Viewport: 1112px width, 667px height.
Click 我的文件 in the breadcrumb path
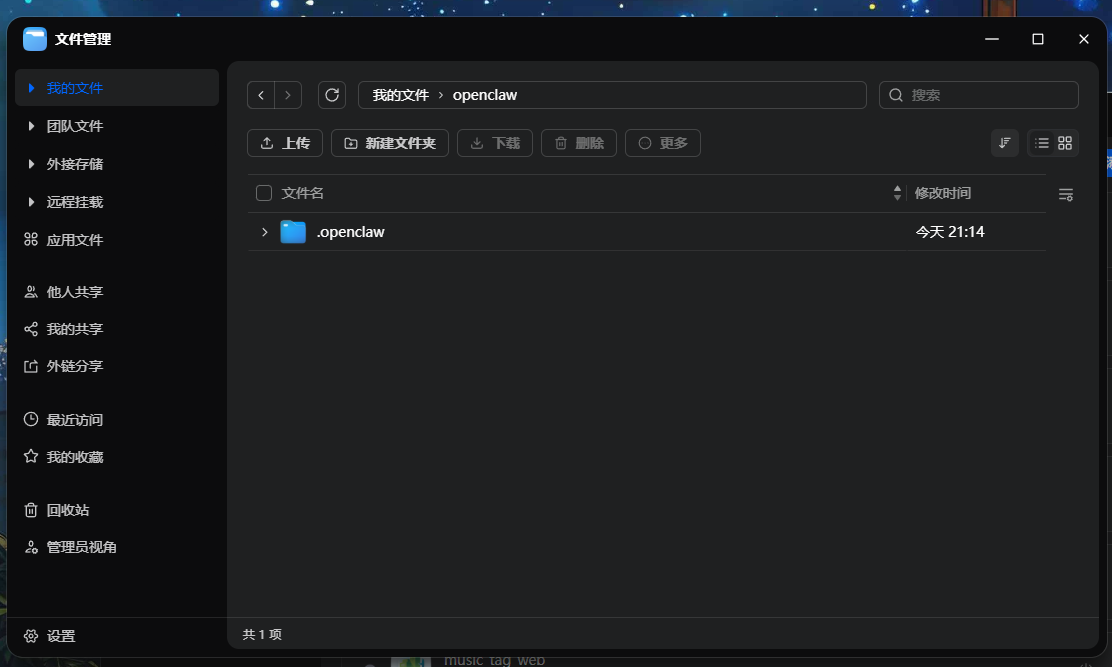[401, 95]
